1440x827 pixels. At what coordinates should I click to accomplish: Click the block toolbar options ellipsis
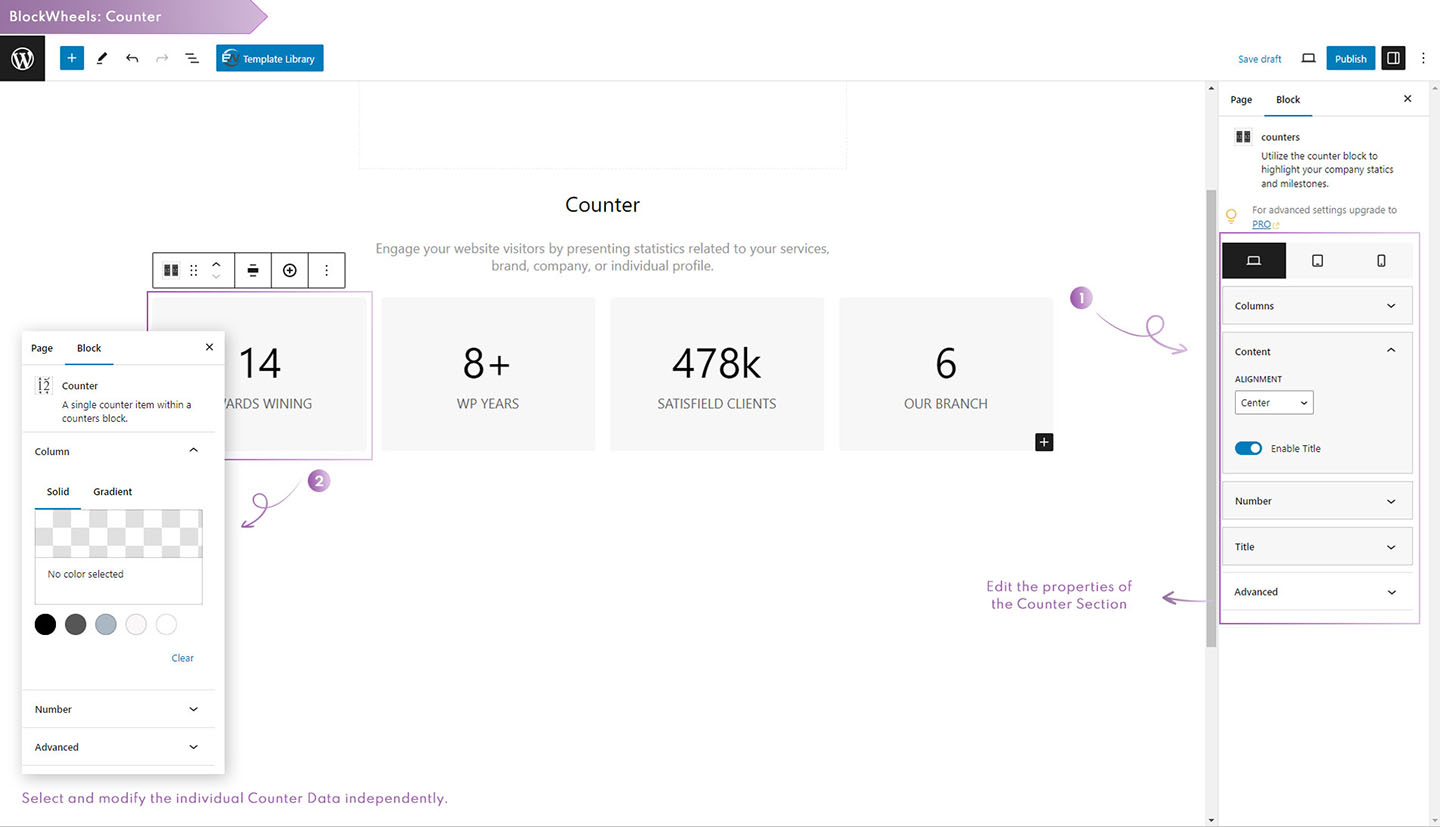pyautogui.click(x=326, y=270)
